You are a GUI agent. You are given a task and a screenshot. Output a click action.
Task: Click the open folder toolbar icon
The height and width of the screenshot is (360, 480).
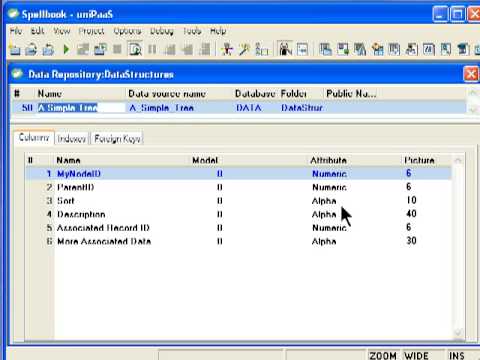click(31, 50)
